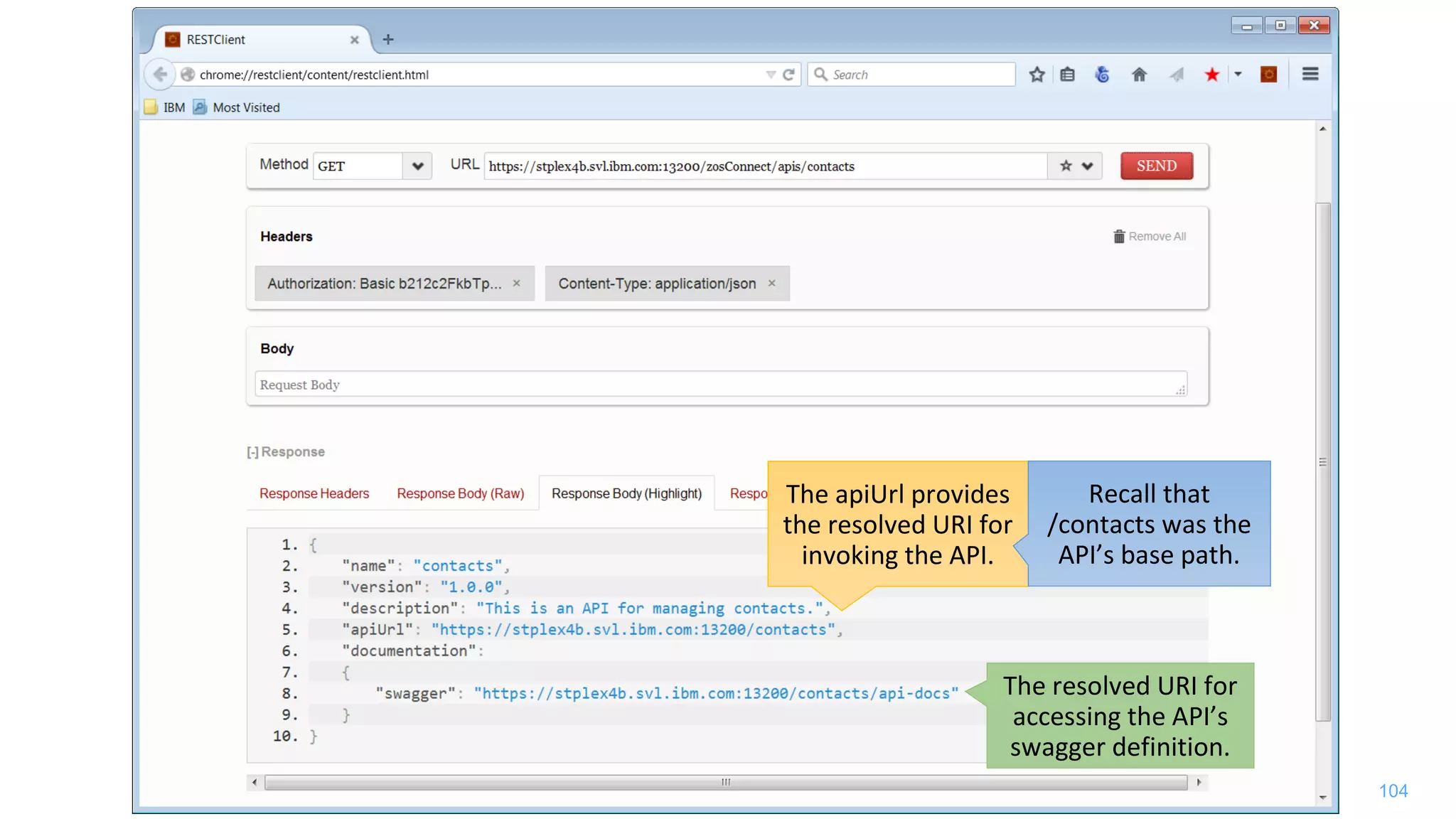Click the vertical scrollbar thumb
Screen dimensions: 1456x819
(1322, 462)
